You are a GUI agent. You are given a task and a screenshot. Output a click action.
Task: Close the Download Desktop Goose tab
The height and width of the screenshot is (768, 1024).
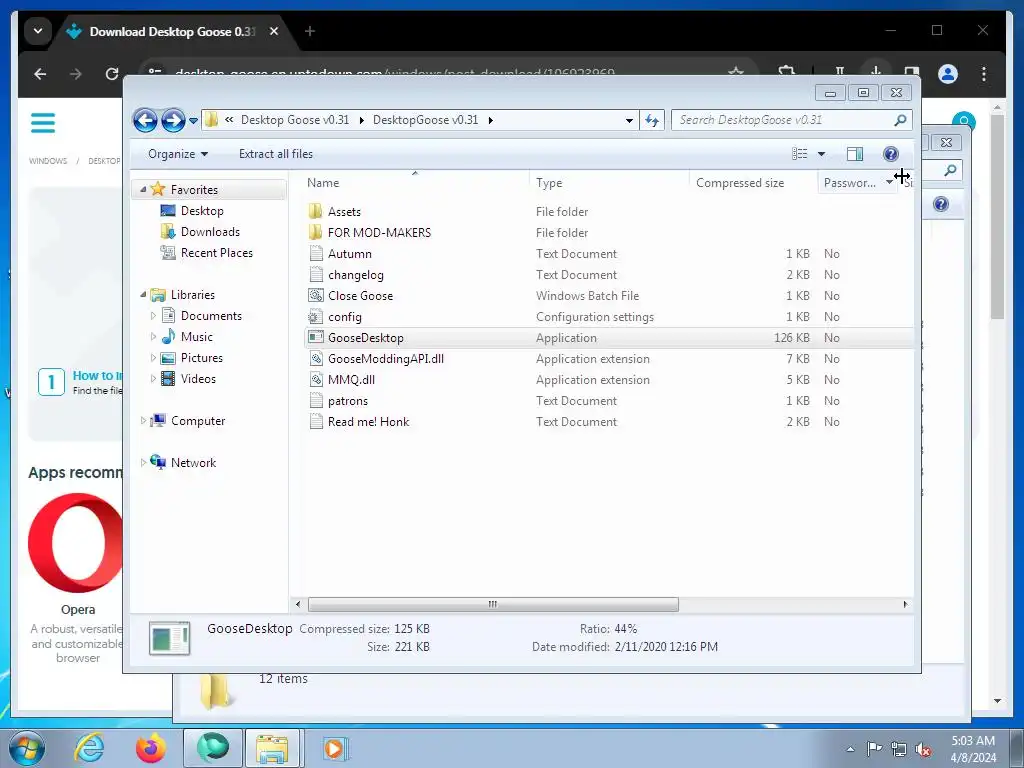[x=274, y=31]
